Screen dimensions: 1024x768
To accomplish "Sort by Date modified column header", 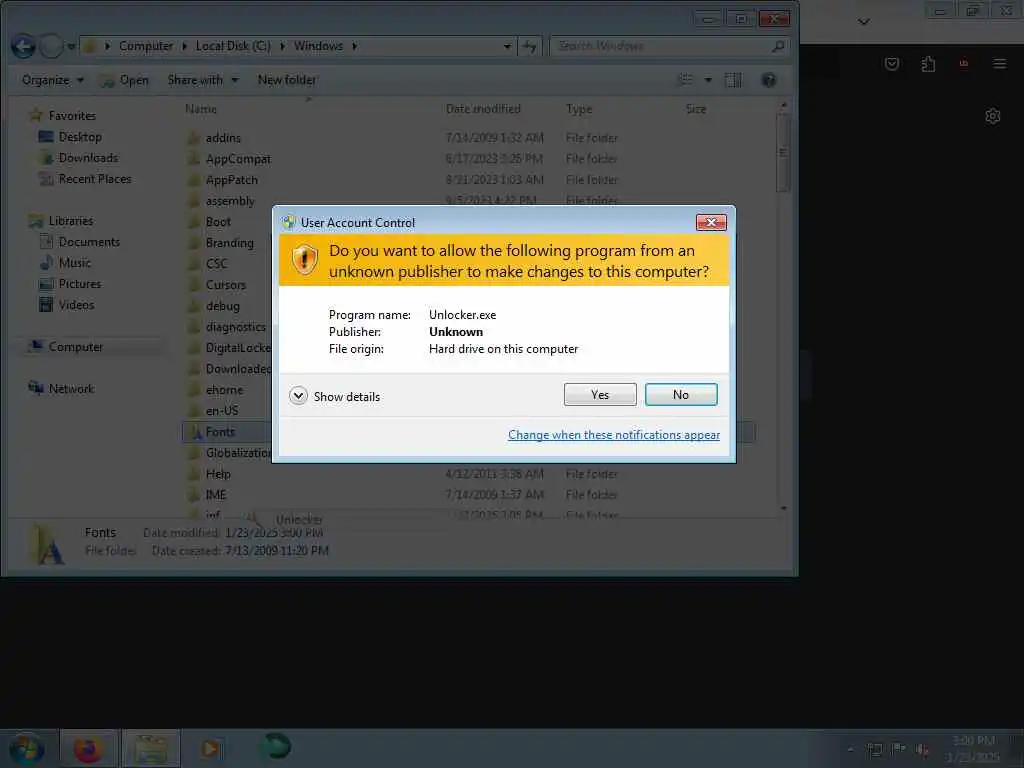I will tap(483, 109).
